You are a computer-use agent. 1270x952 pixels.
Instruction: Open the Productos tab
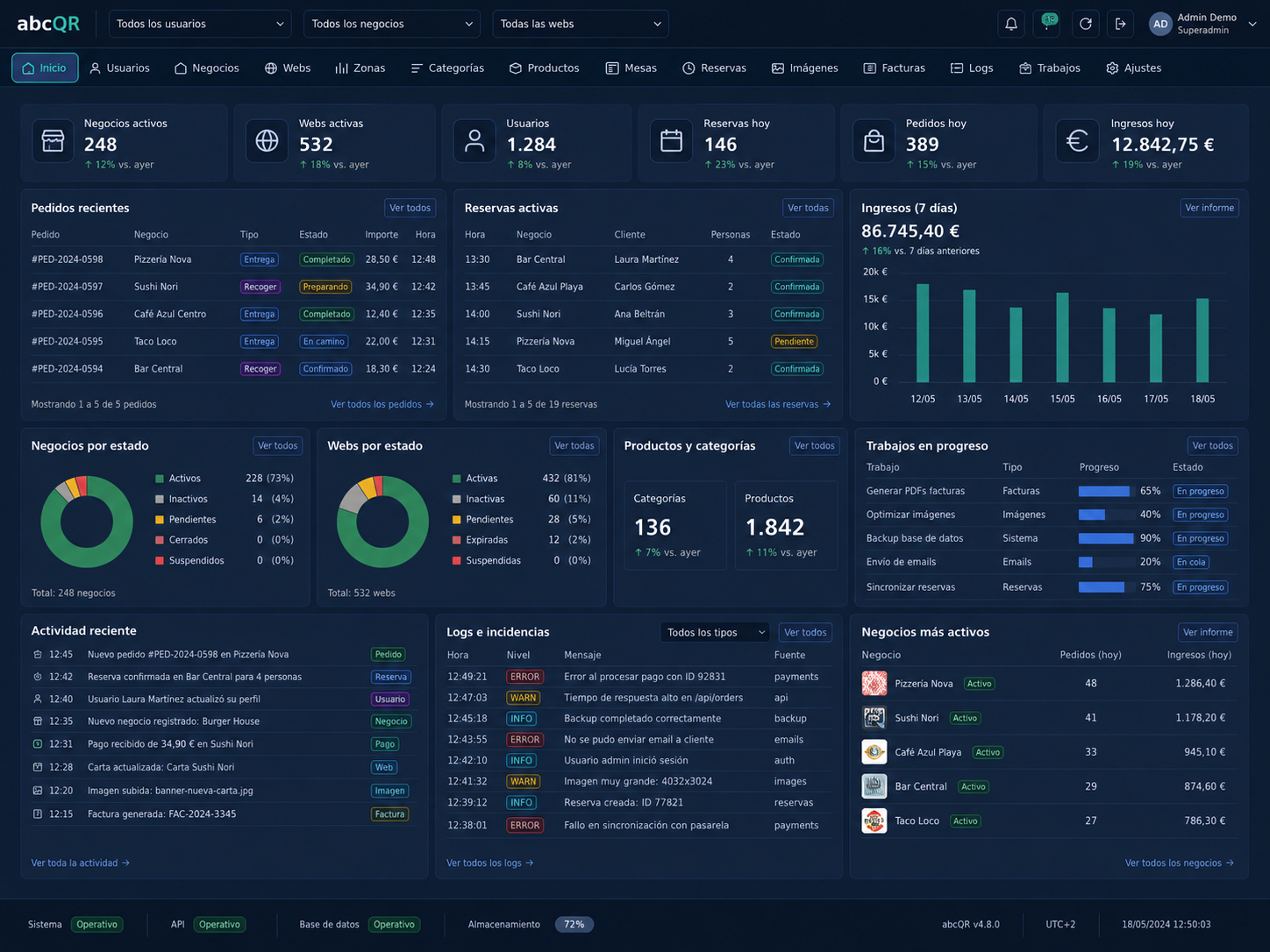pos(544,67)
